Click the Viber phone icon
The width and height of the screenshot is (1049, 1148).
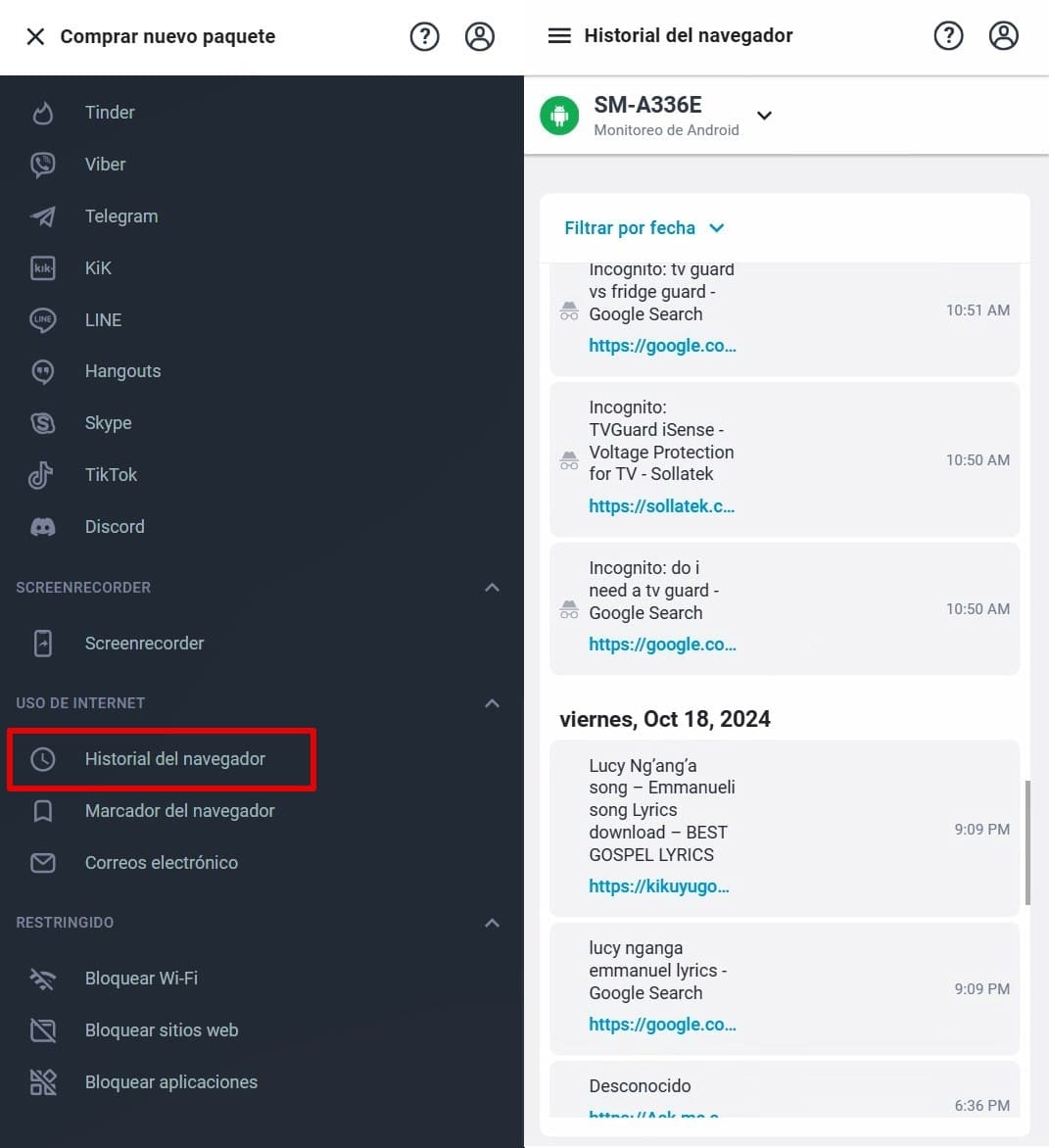point(42,165)
